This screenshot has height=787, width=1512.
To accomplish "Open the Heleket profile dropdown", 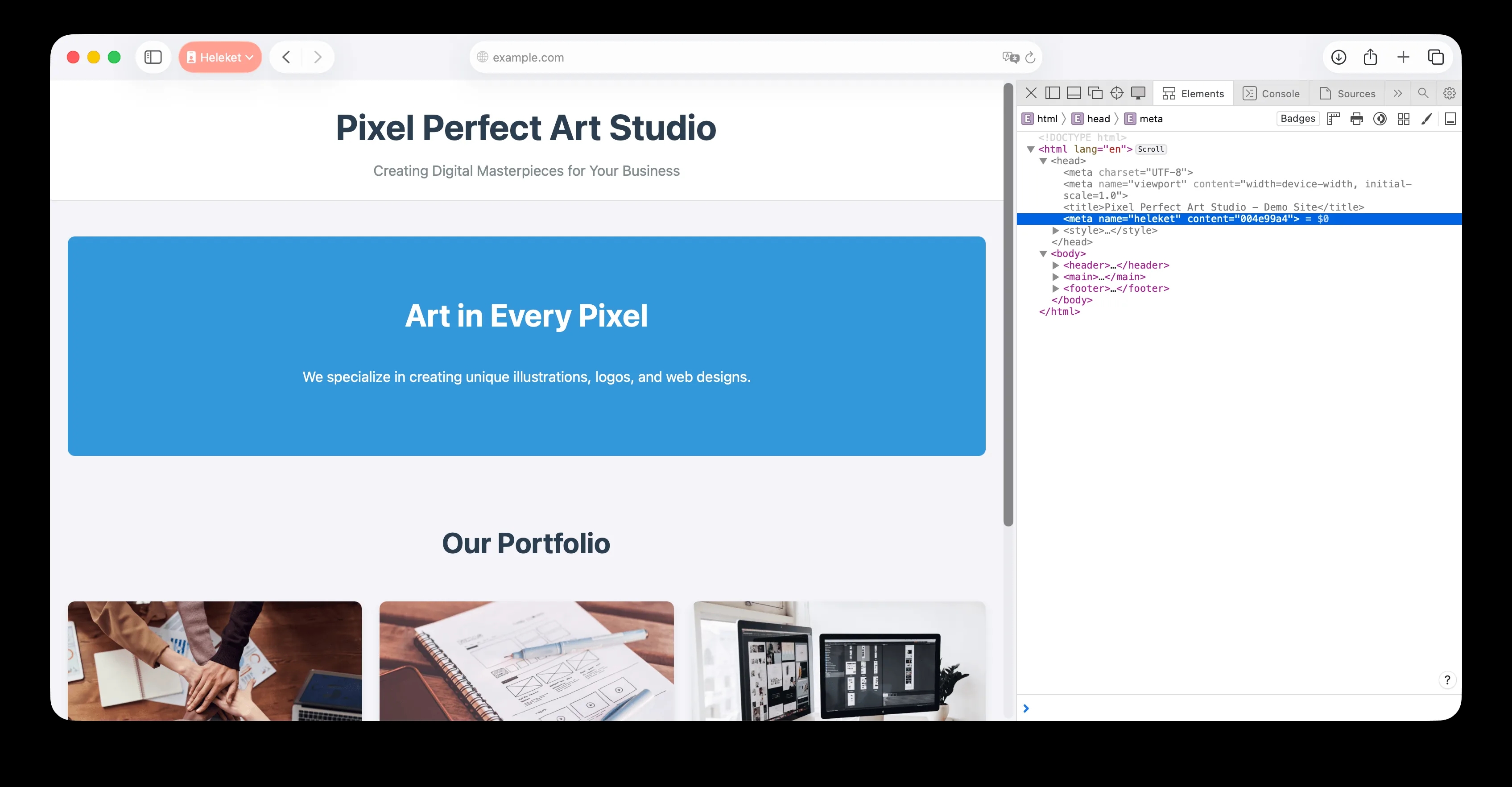I will [x=220, y=57].
